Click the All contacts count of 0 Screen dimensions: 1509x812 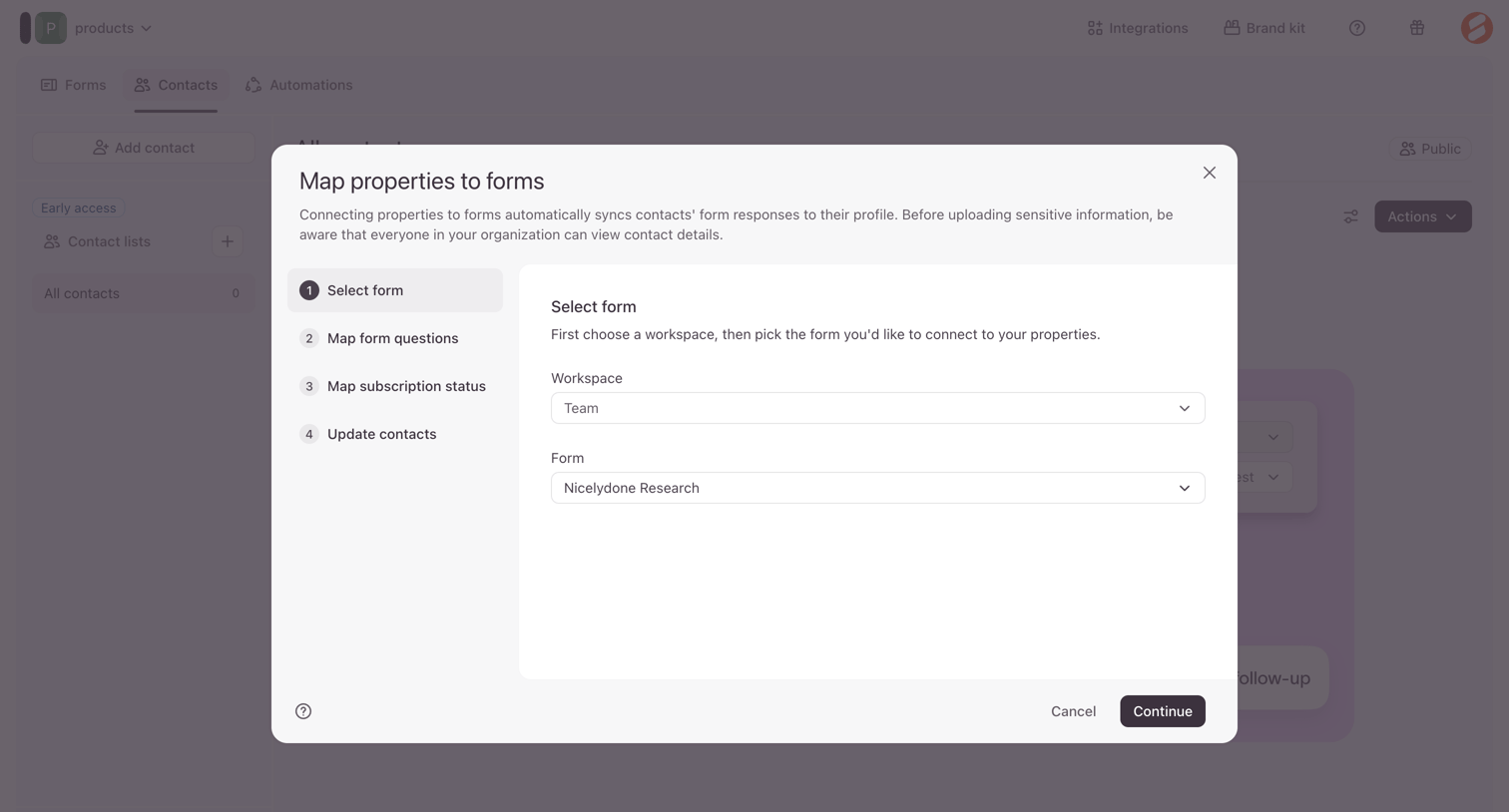236,293
